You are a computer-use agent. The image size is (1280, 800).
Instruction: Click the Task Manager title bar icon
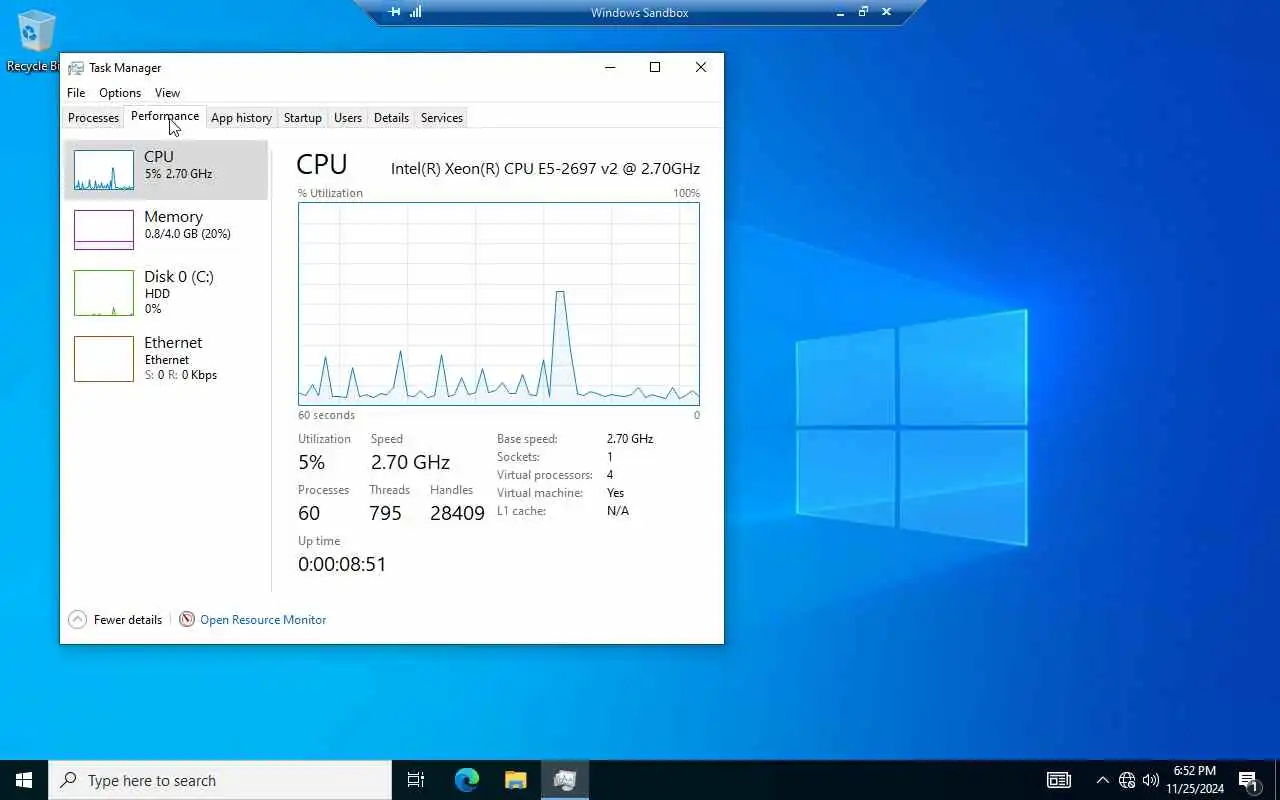point(76,68)
